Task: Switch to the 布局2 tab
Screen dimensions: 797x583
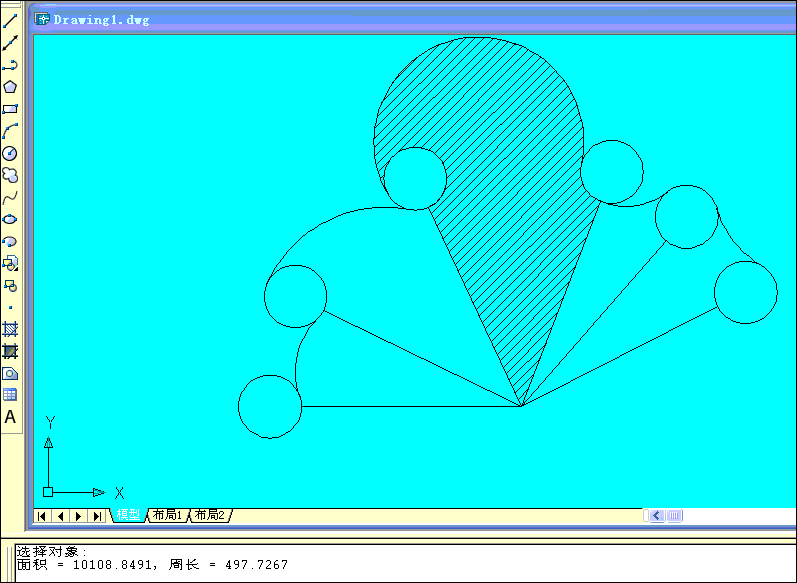Action: (210, 515)
